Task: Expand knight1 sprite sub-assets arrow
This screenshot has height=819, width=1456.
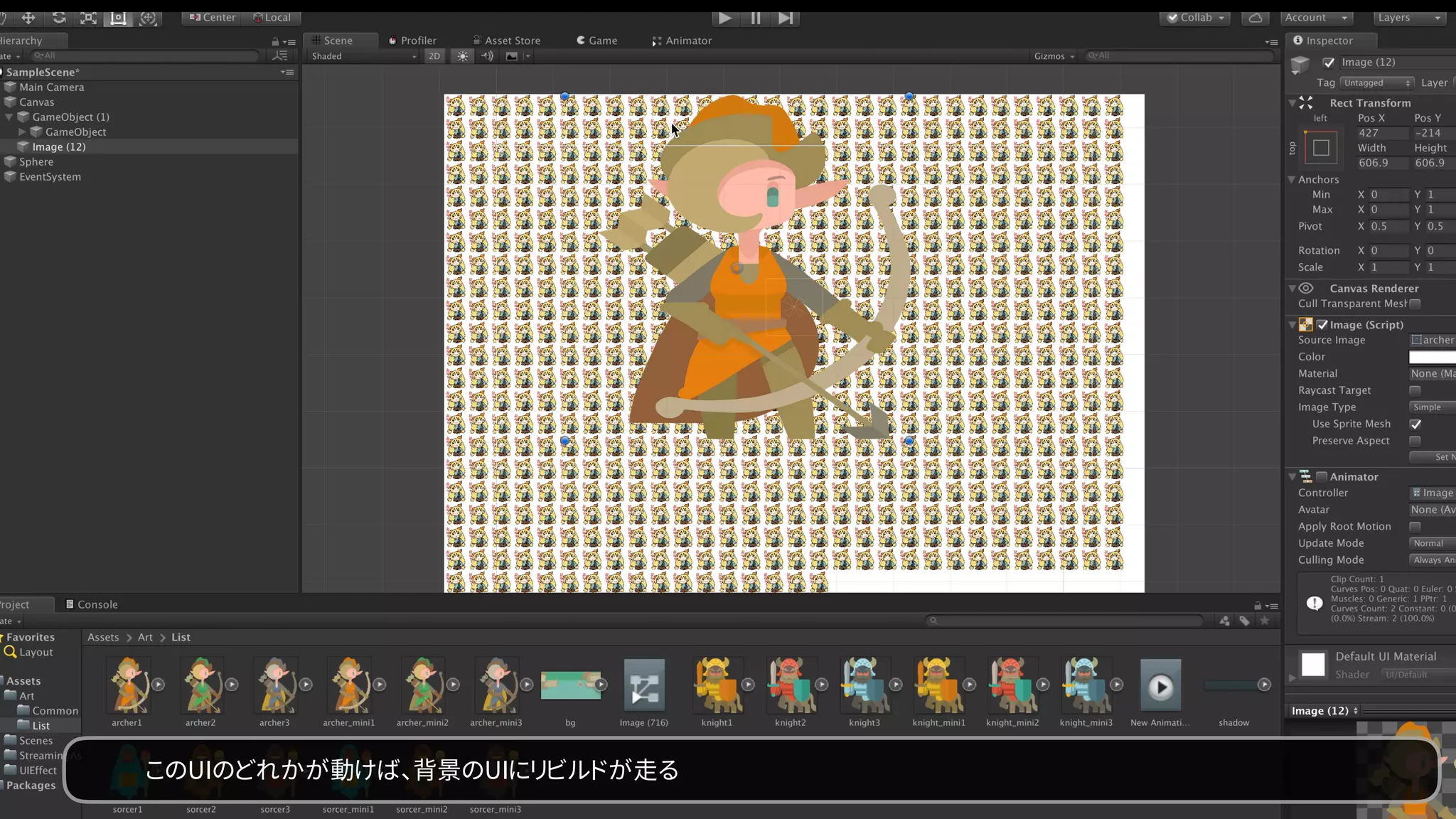Action: [x=748, y=685]
